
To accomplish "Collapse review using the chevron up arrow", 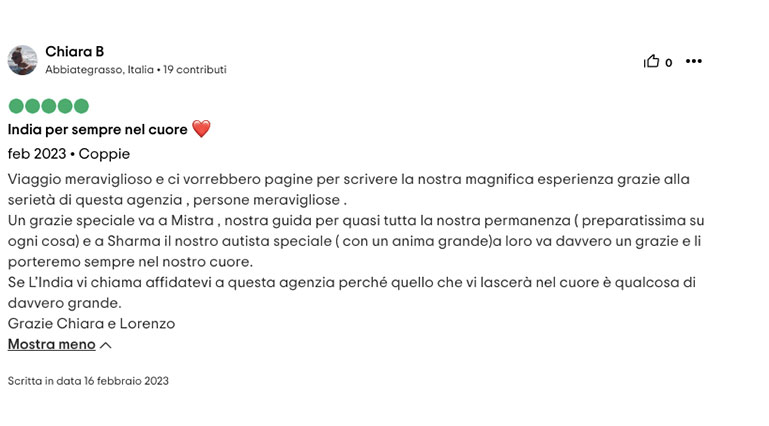I will coord(106,345).
